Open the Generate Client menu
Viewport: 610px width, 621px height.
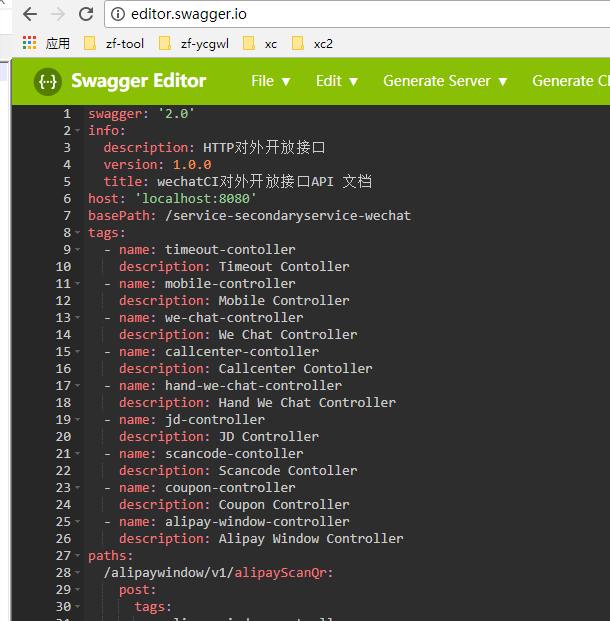pyautogui.click(x=571, y=81)
